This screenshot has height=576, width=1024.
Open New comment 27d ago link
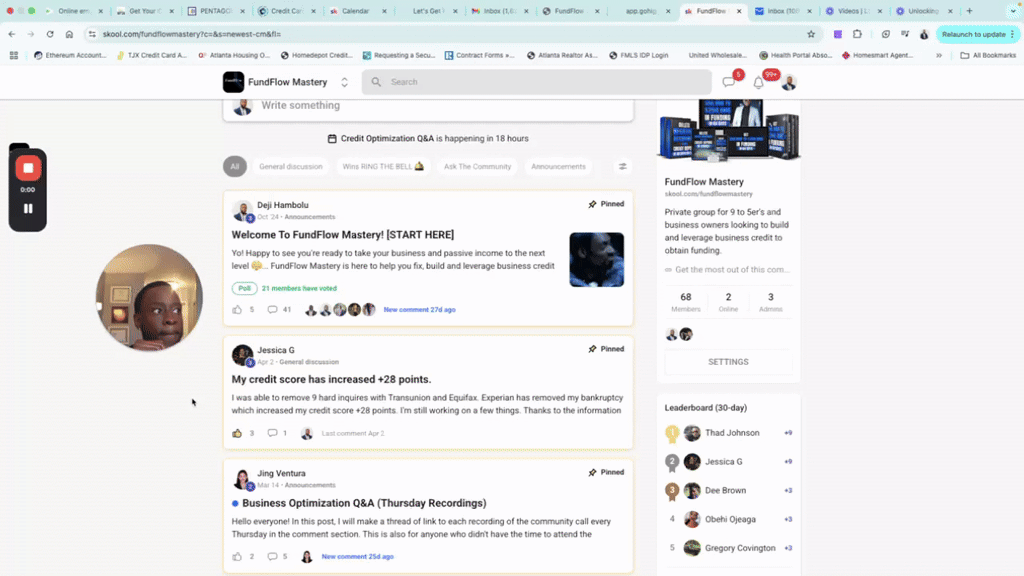(419, 310)
